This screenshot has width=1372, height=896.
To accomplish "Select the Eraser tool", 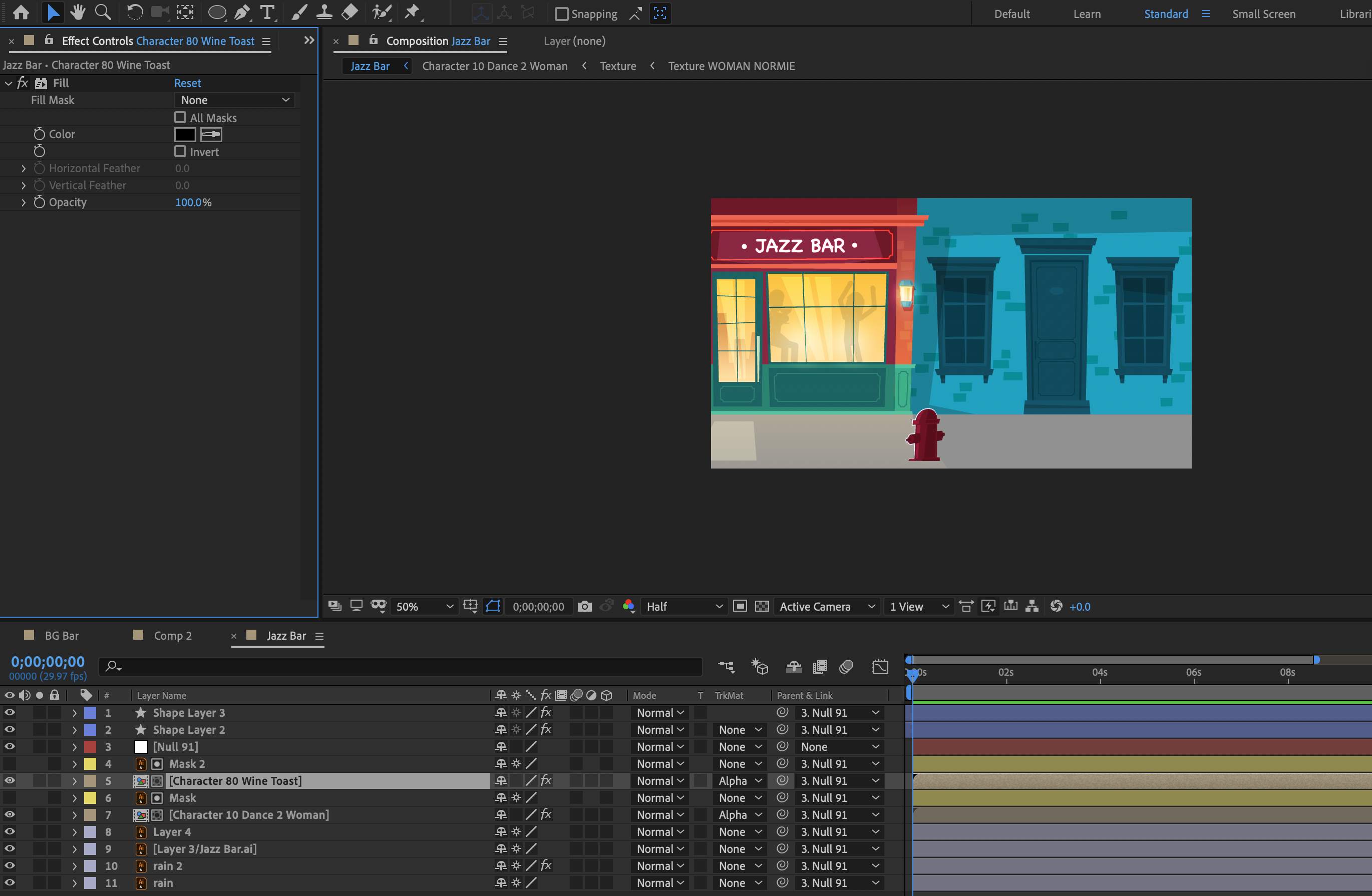I will point(349,12).
